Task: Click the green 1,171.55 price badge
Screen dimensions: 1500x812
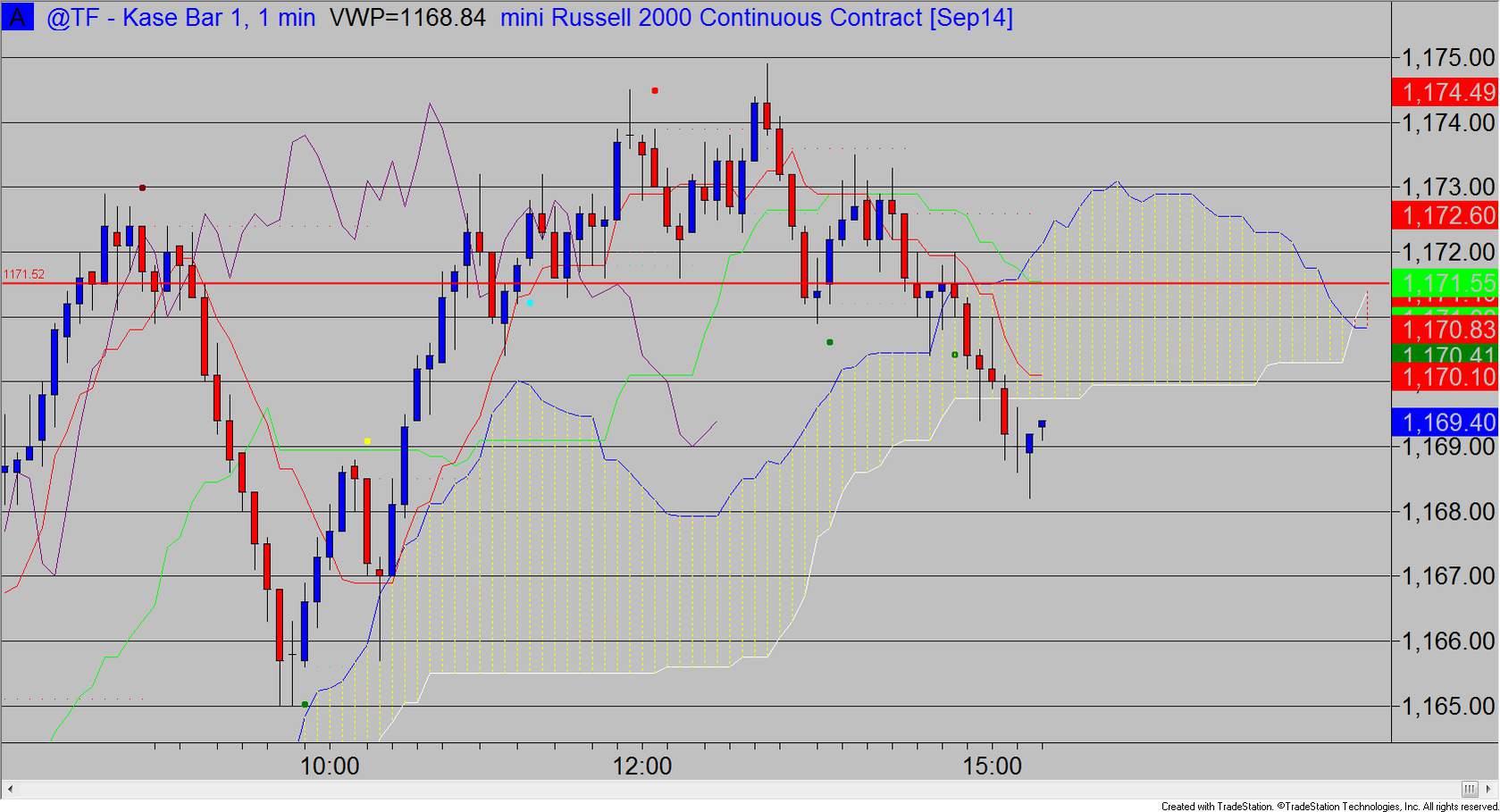Action: pyautogui.click(x=1446, y=283)
